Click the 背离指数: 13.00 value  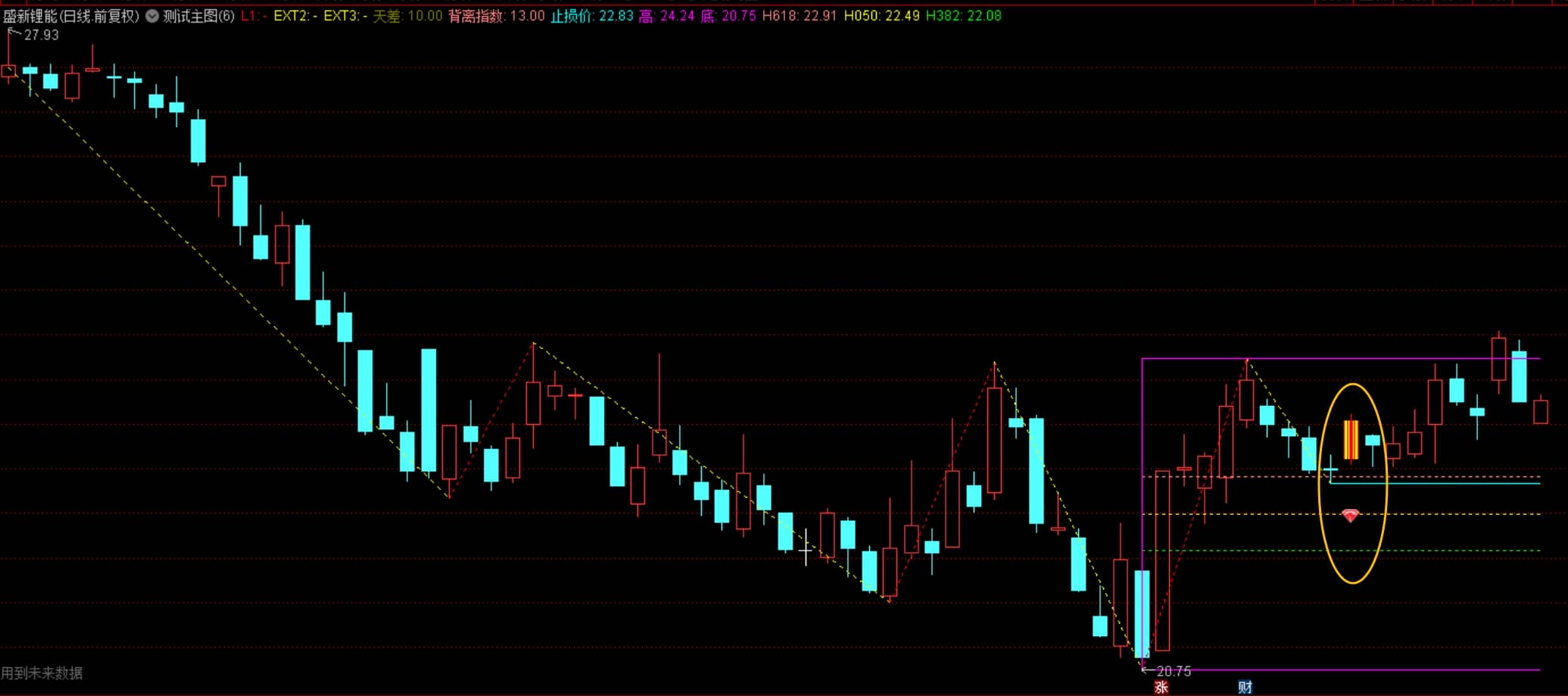pos(497,16)
